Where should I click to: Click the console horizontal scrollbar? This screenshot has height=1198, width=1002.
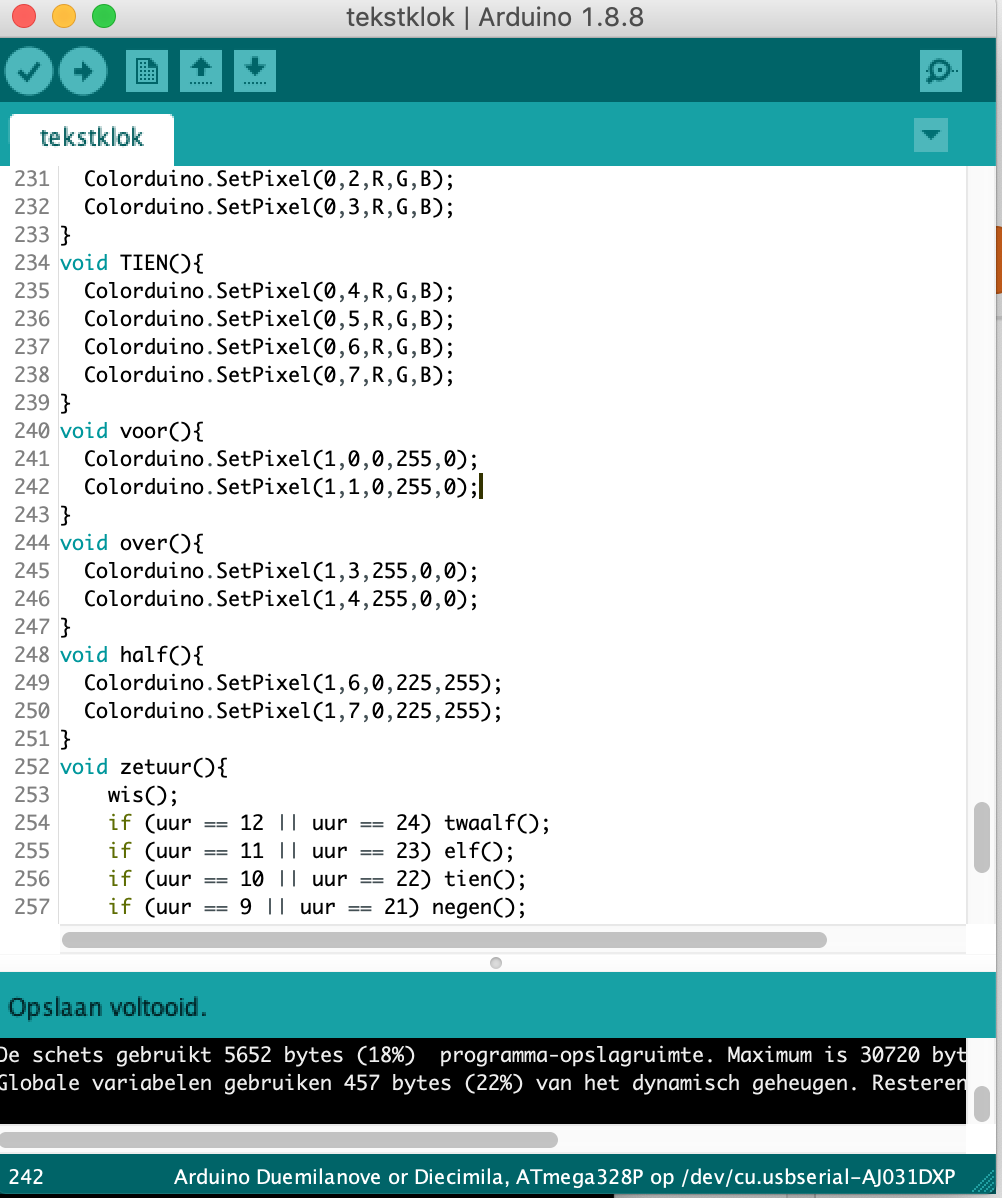[278, 1140]
